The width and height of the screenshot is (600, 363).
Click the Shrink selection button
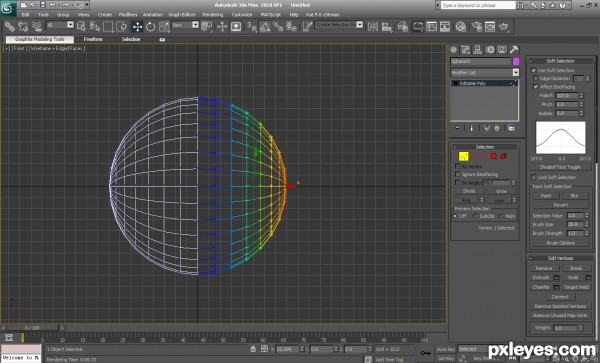click(x=469, y=191)
